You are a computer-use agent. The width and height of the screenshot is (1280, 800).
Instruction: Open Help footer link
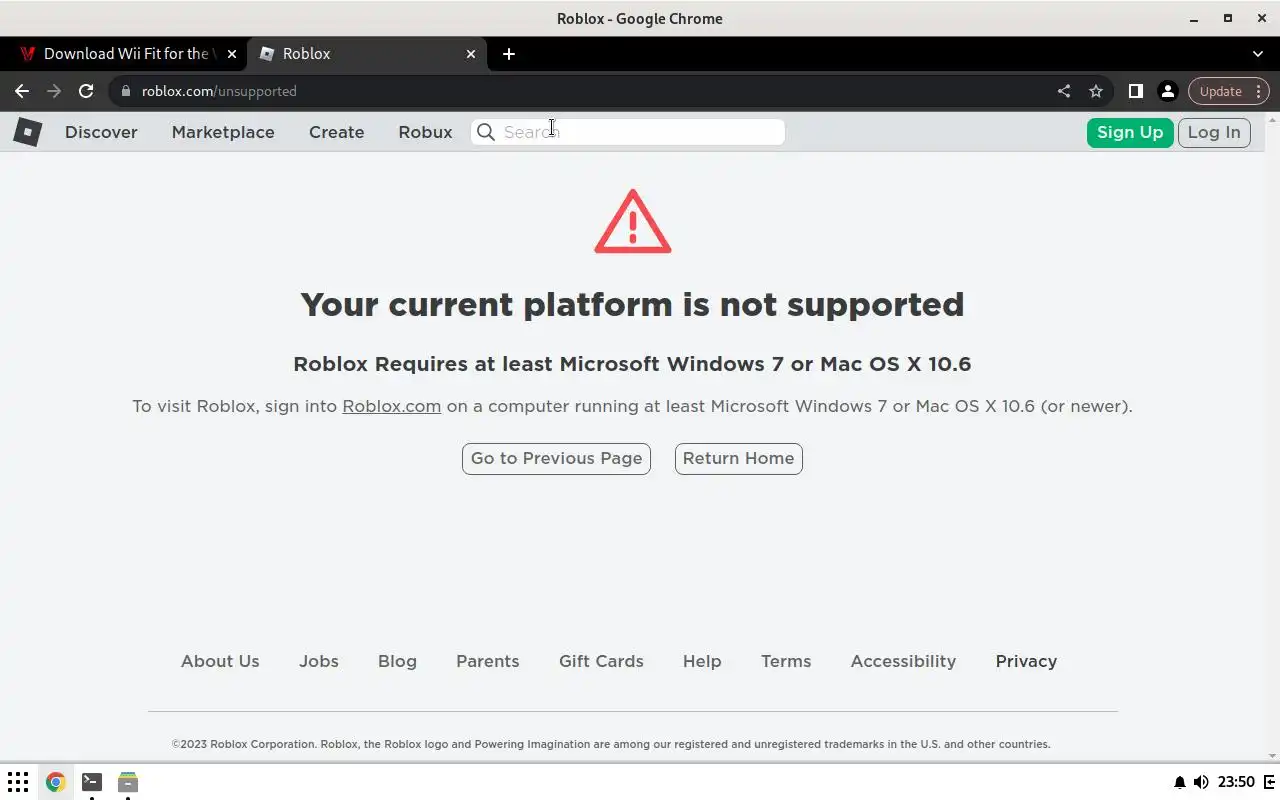pyautogui.click(x=702, y=661)
